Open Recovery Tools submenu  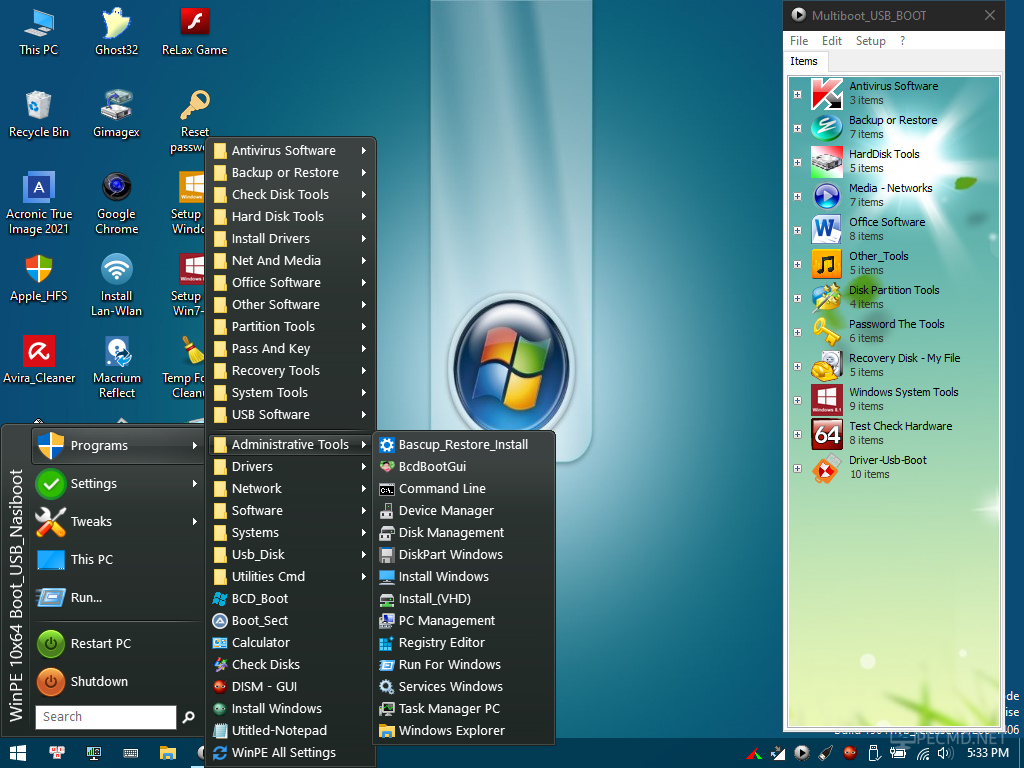point(292,370)
